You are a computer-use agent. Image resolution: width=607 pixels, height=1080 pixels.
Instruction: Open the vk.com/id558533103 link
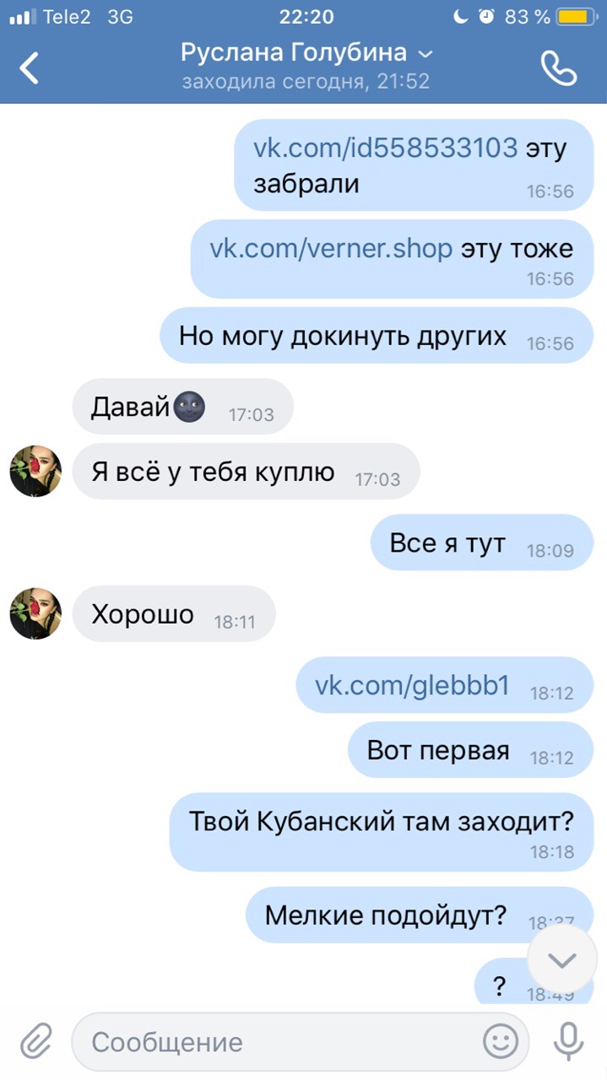[x=385, y=148]
